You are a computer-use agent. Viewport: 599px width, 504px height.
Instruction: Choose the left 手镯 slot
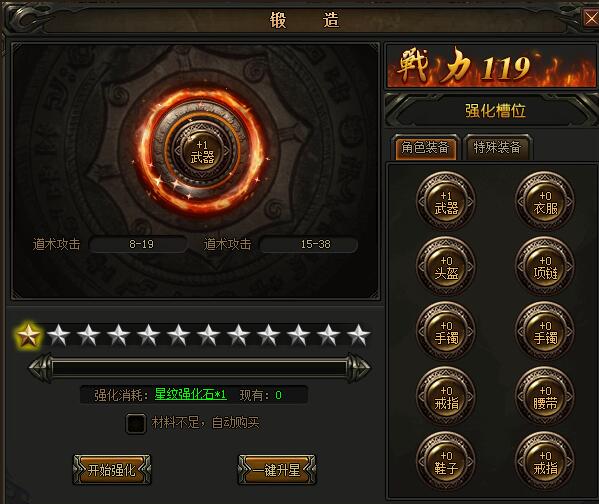point(446,331)
